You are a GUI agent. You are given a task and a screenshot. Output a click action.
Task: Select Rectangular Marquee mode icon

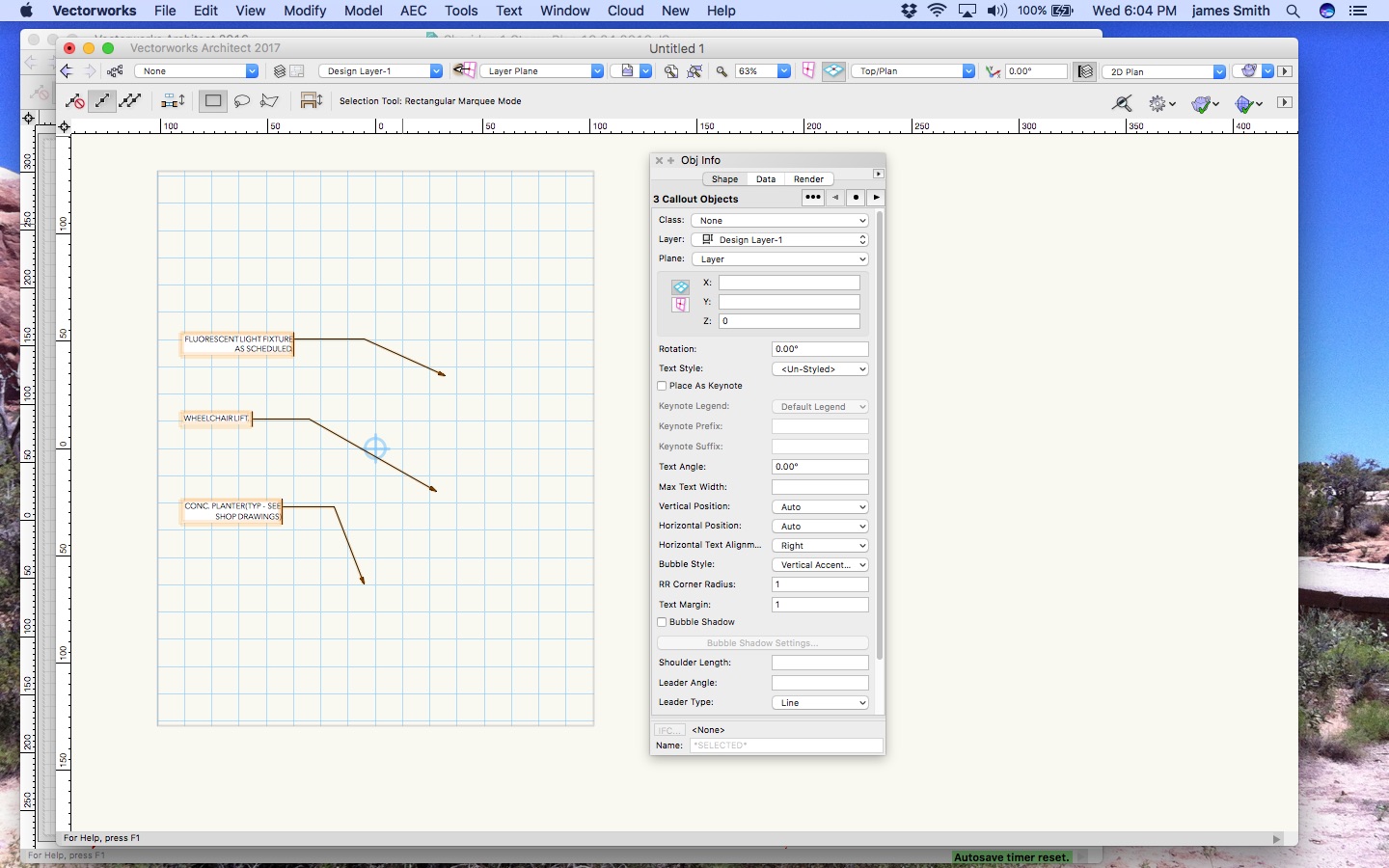point(213,101)
